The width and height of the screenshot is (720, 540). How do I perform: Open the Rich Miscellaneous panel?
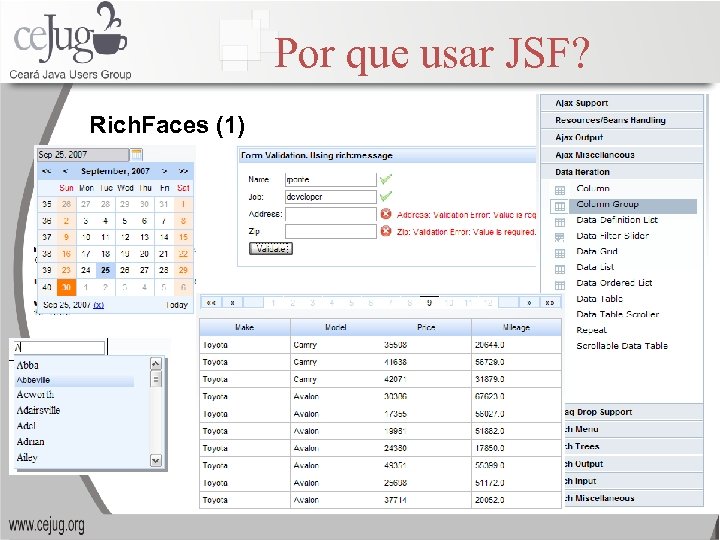633,498
